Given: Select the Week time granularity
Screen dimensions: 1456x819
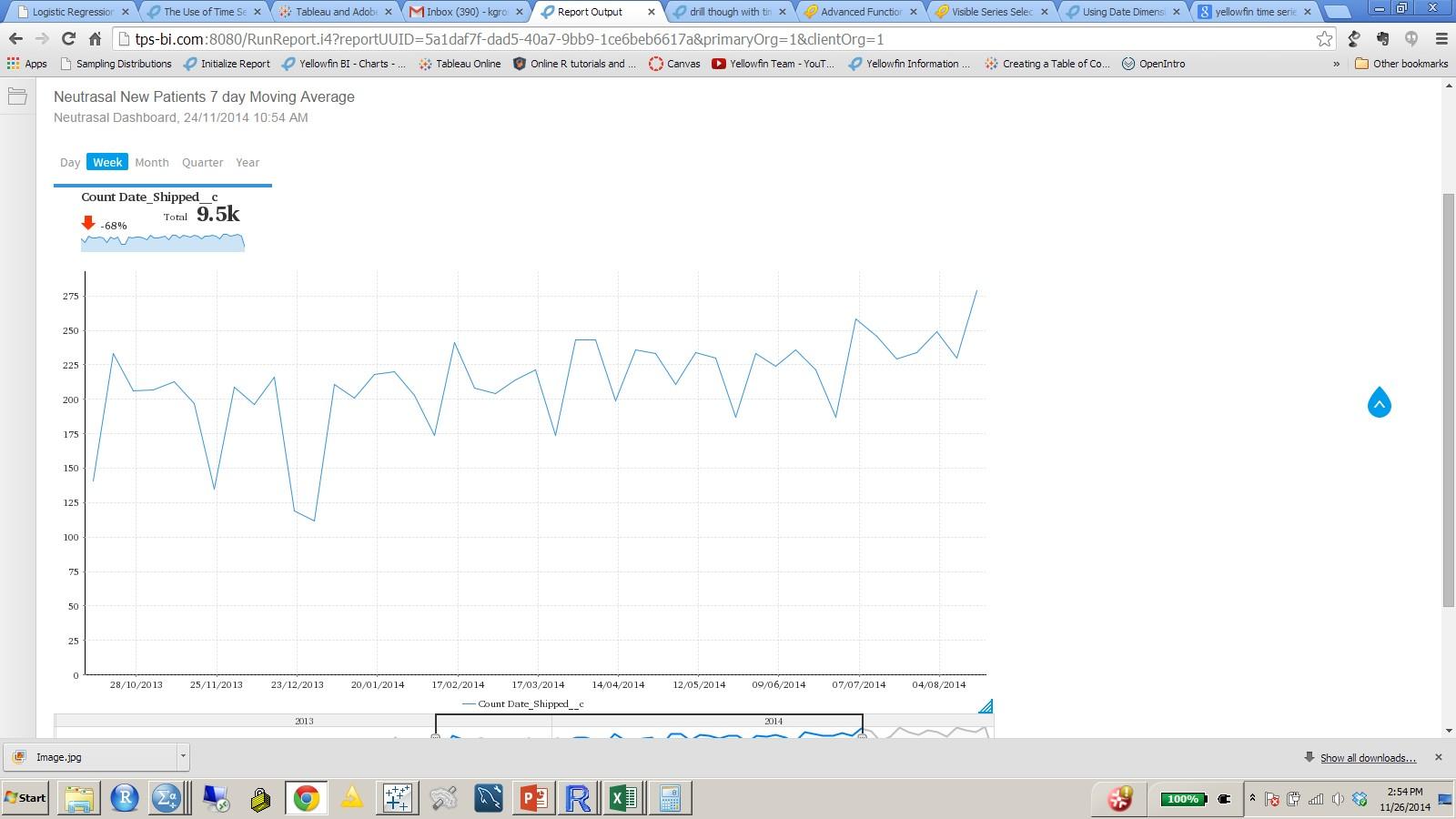Looking at the screenshot, I should click(x=107, y=162).
